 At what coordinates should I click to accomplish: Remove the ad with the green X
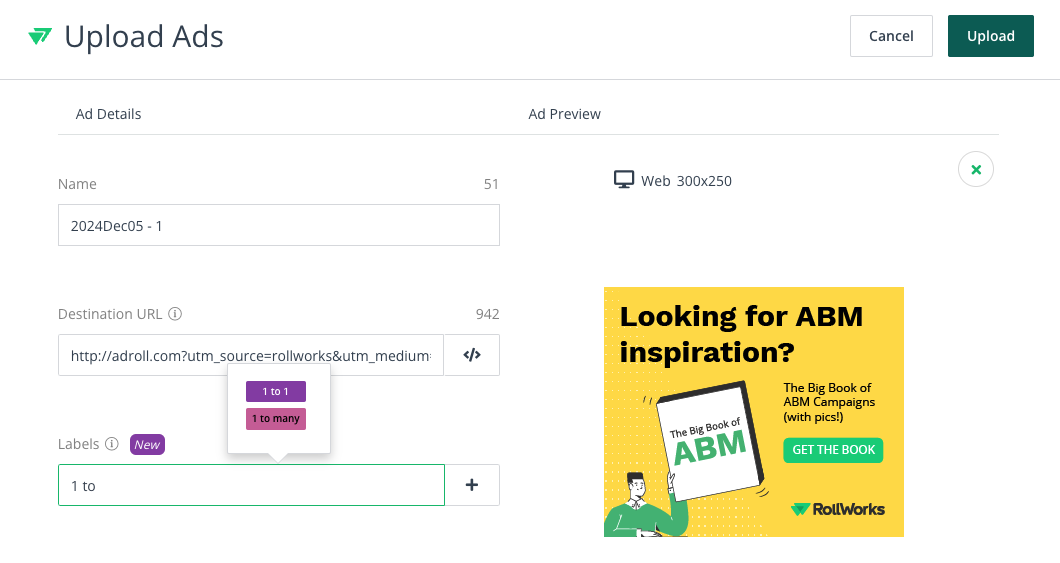[975, 170]
